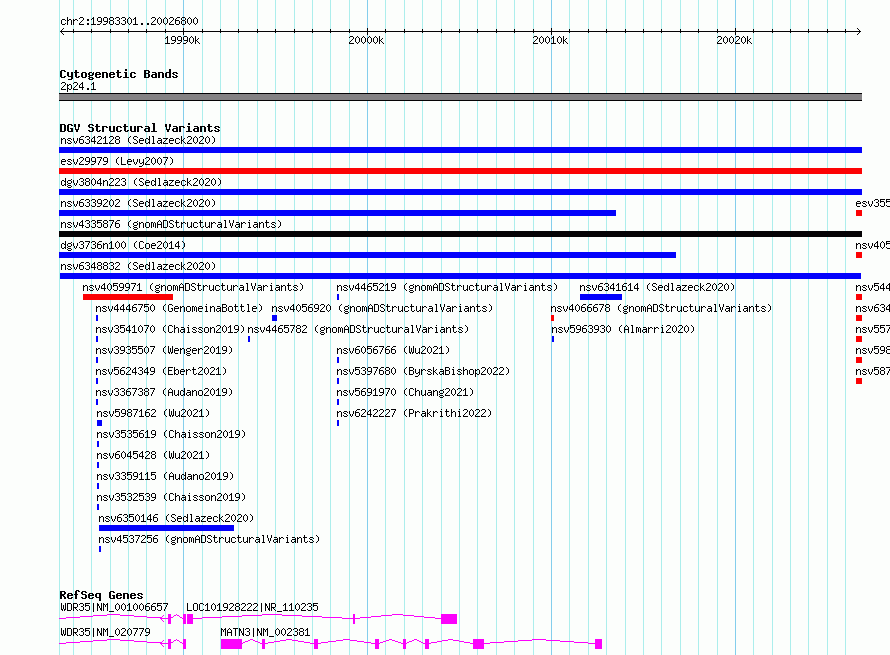
Task: Click the 20020k ruler tick
Action: [x=734, y=40]
